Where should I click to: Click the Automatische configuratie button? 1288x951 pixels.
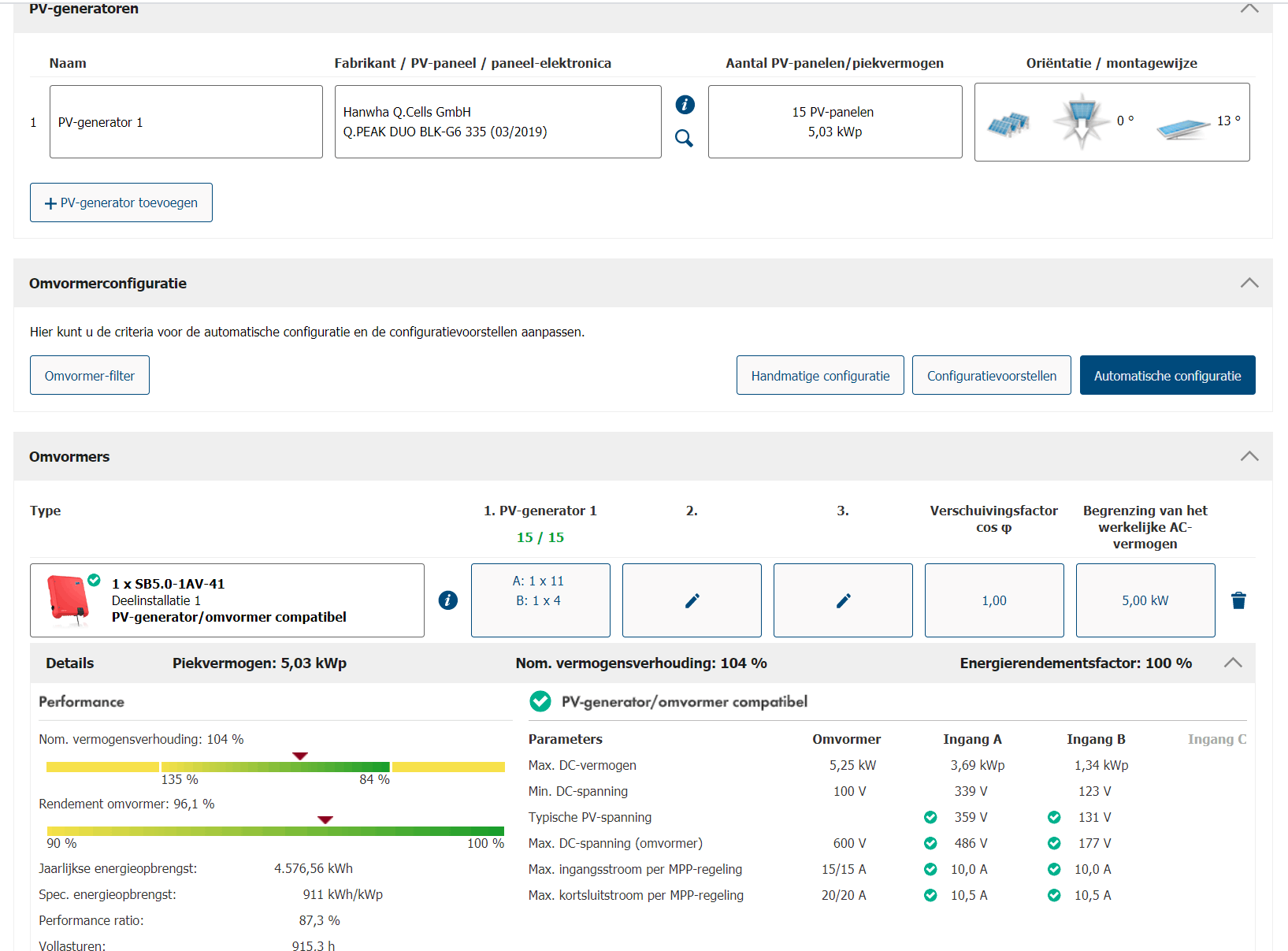coord(1167,376)
